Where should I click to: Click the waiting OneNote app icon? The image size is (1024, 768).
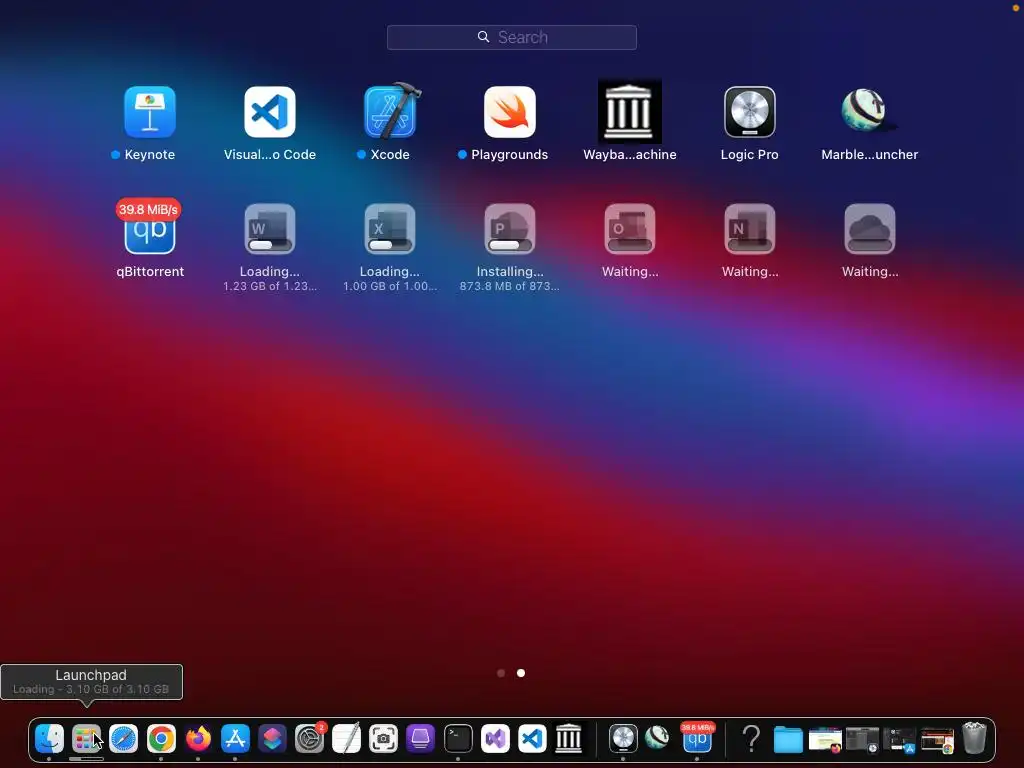point(750,229)
